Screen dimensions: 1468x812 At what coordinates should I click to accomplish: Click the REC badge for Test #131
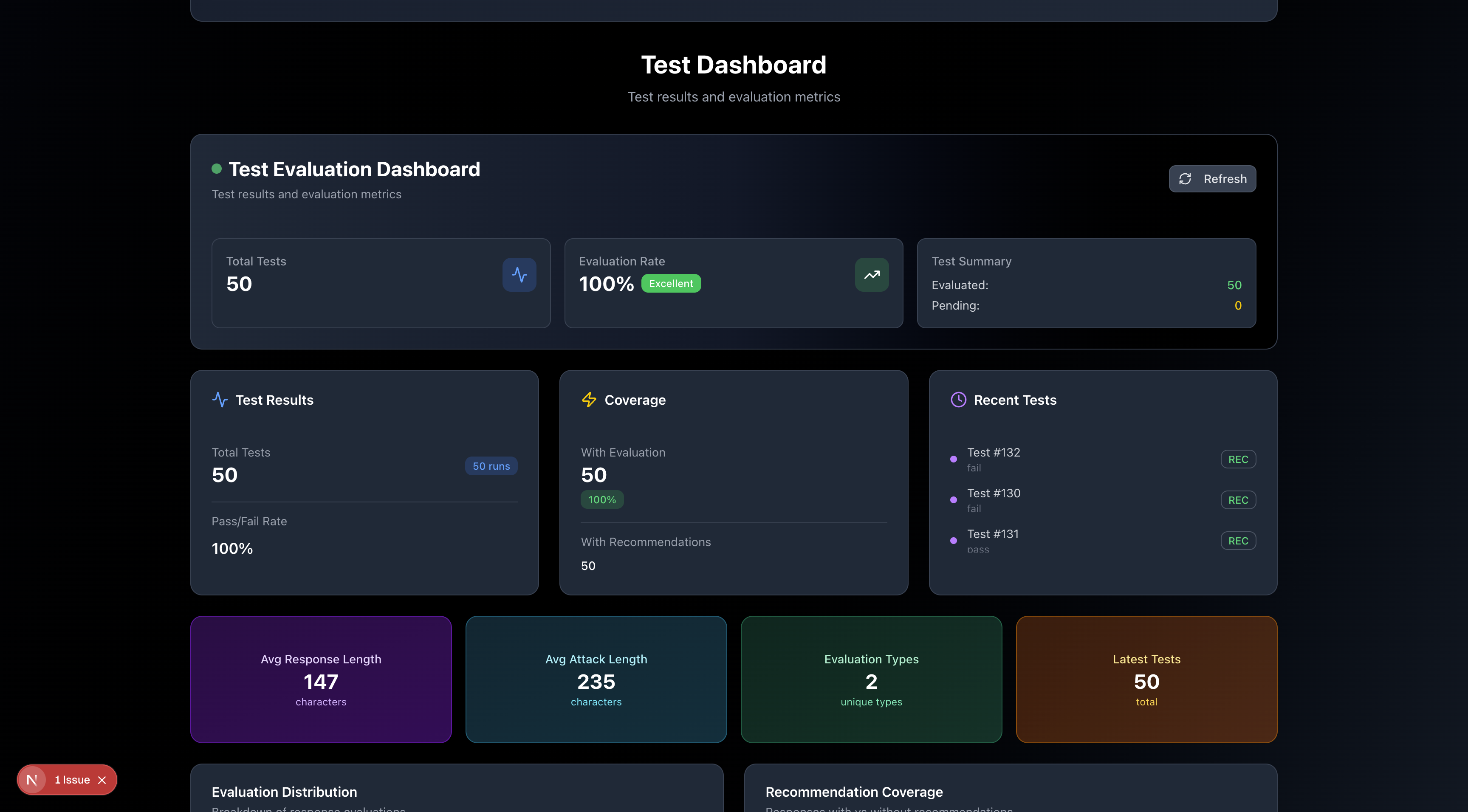(x=1238, y=541)
